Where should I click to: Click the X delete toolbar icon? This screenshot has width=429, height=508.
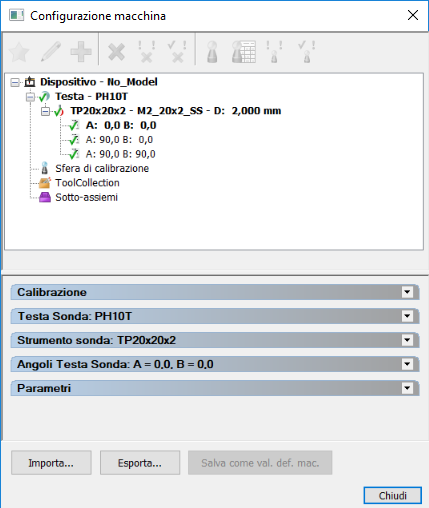coord(116,52)
